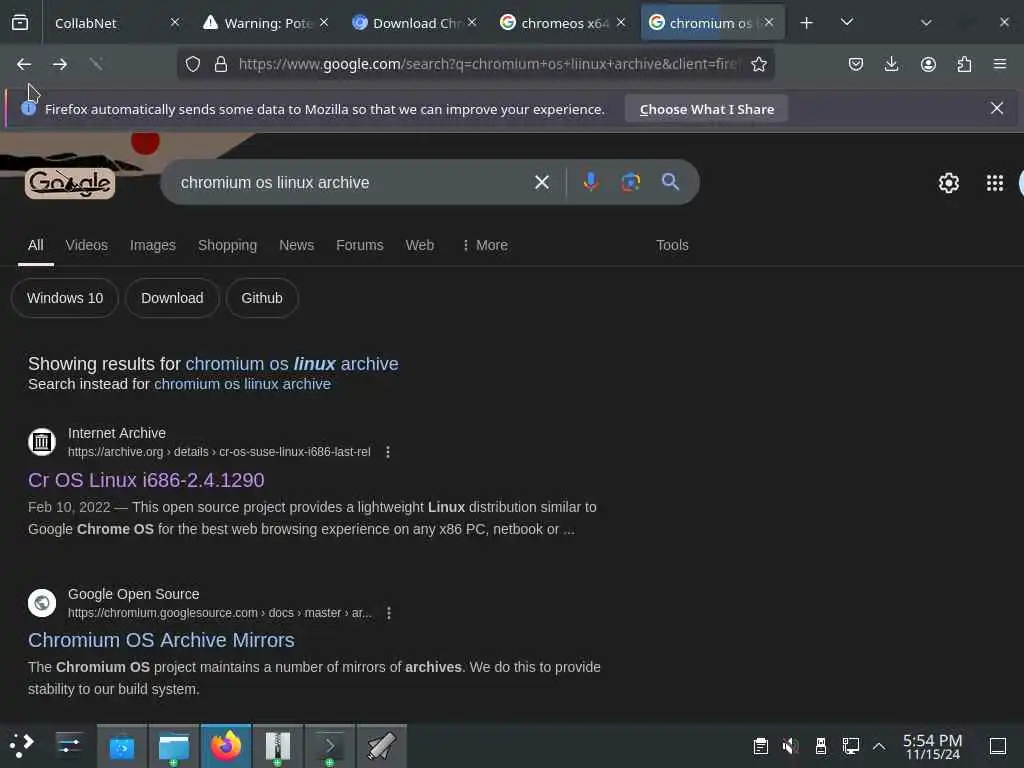Apply the Windows 10 suggestion chip

tap(65, 298)
